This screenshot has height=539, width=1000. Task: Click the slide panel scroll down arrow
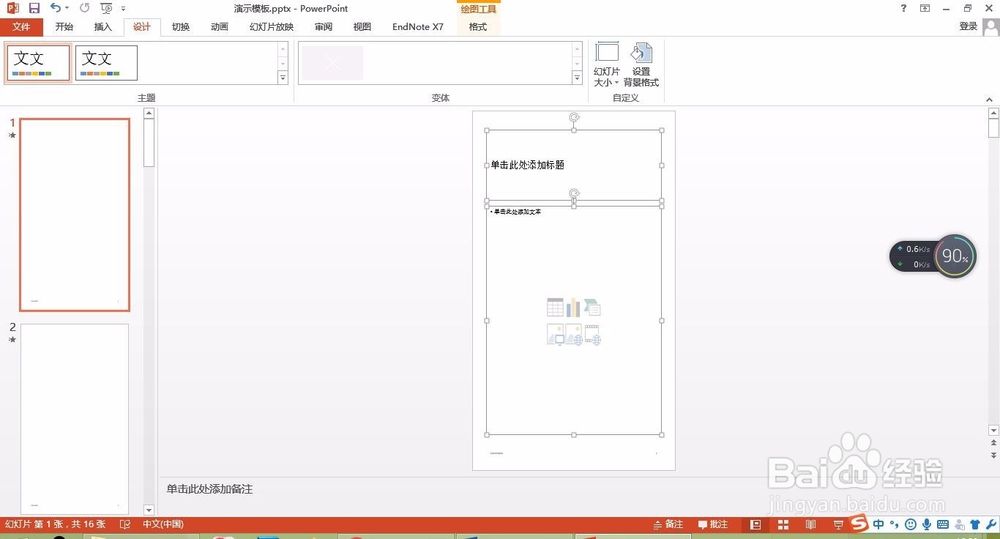[149, 510]
